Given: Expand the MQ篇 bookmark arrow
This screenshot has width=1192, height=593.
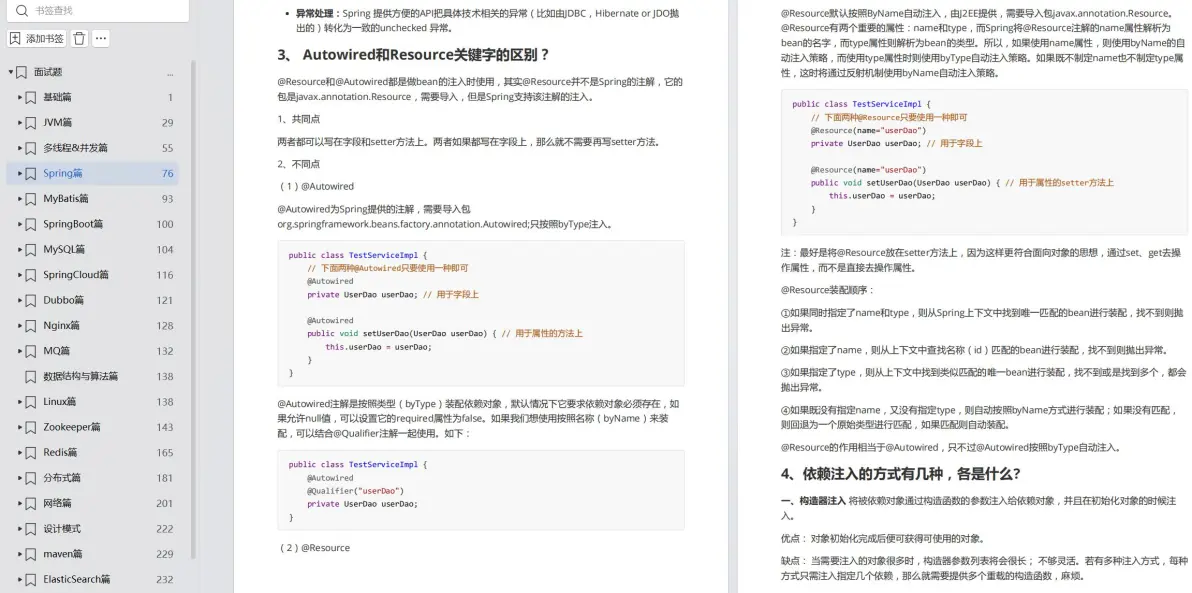Looking at the screenshot, I should [20, 351].
